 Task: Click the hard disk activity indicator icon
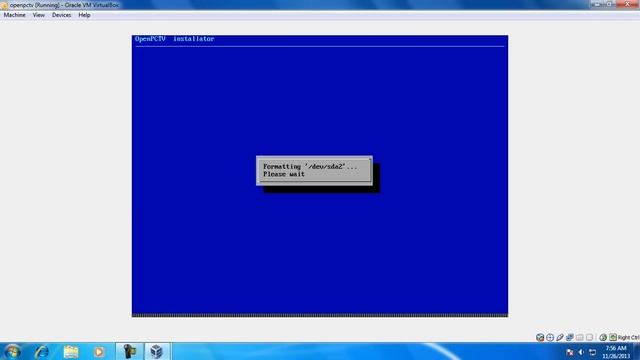540,337
